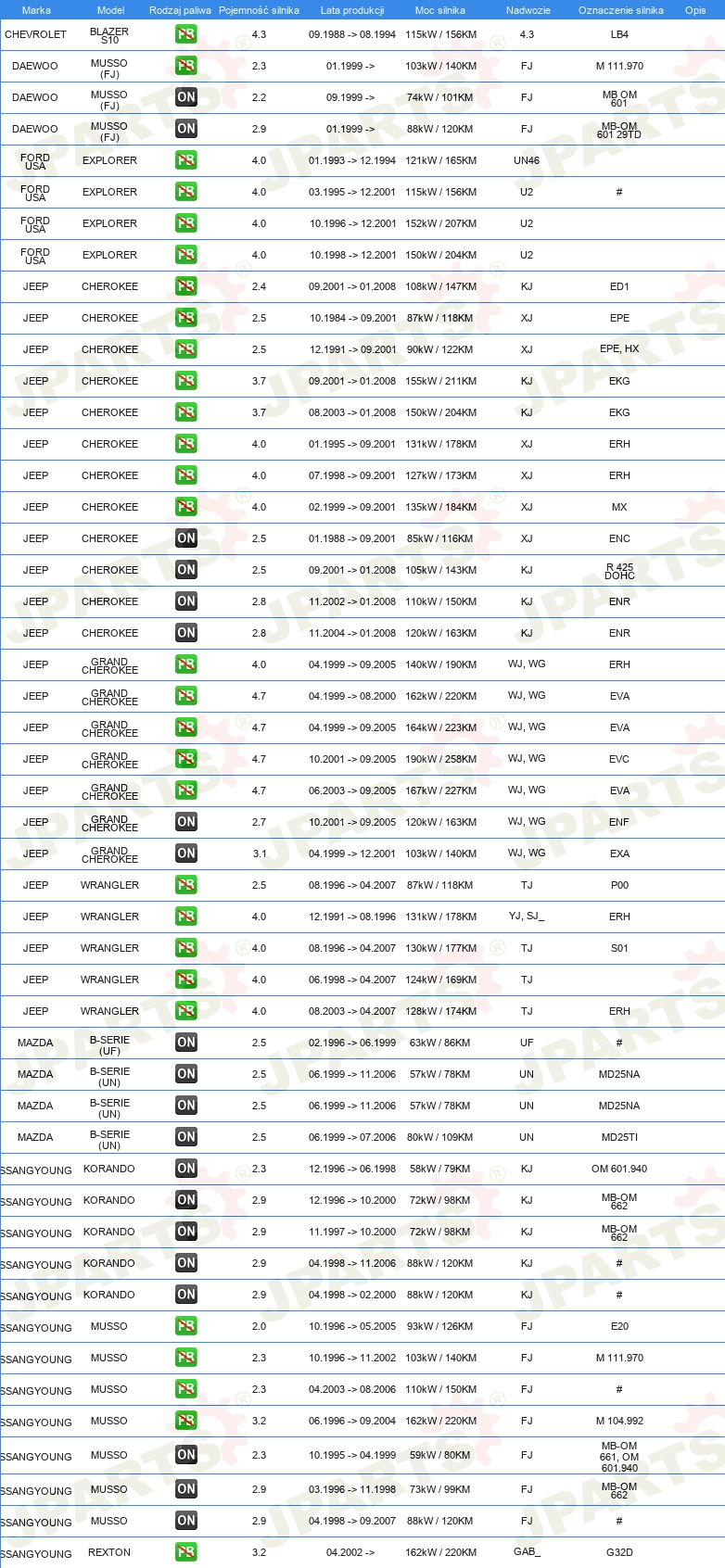Select the YJ, SJ_ body code cell
Image resolution: width=725 pixels, height=1568 pixels.
tap(527, 917)
